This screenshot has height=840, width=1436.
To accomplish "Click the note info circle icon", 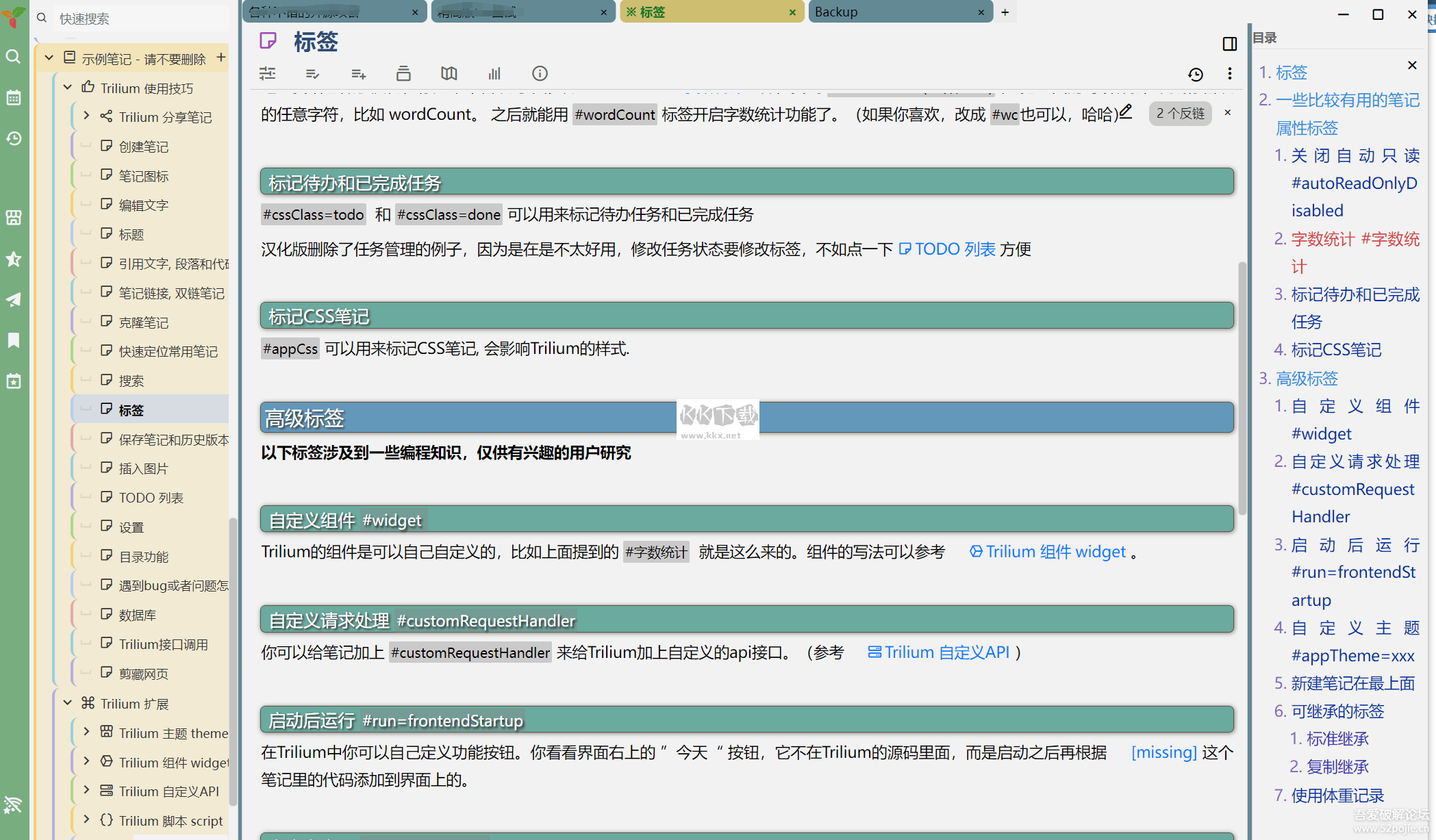I will [540, 73].
